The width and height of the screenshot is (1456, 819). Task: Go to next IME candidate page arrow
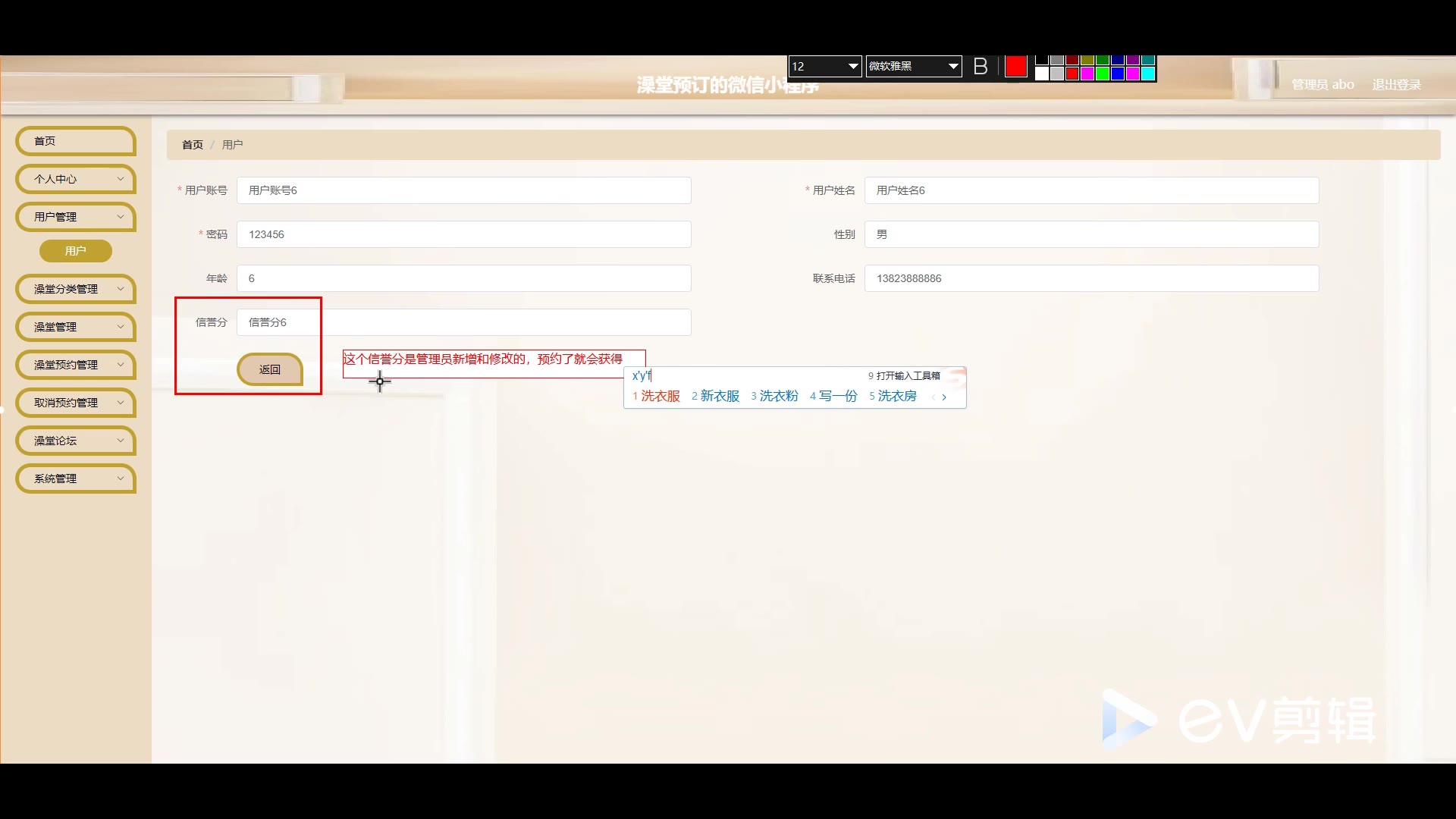(x=944, y=397)
